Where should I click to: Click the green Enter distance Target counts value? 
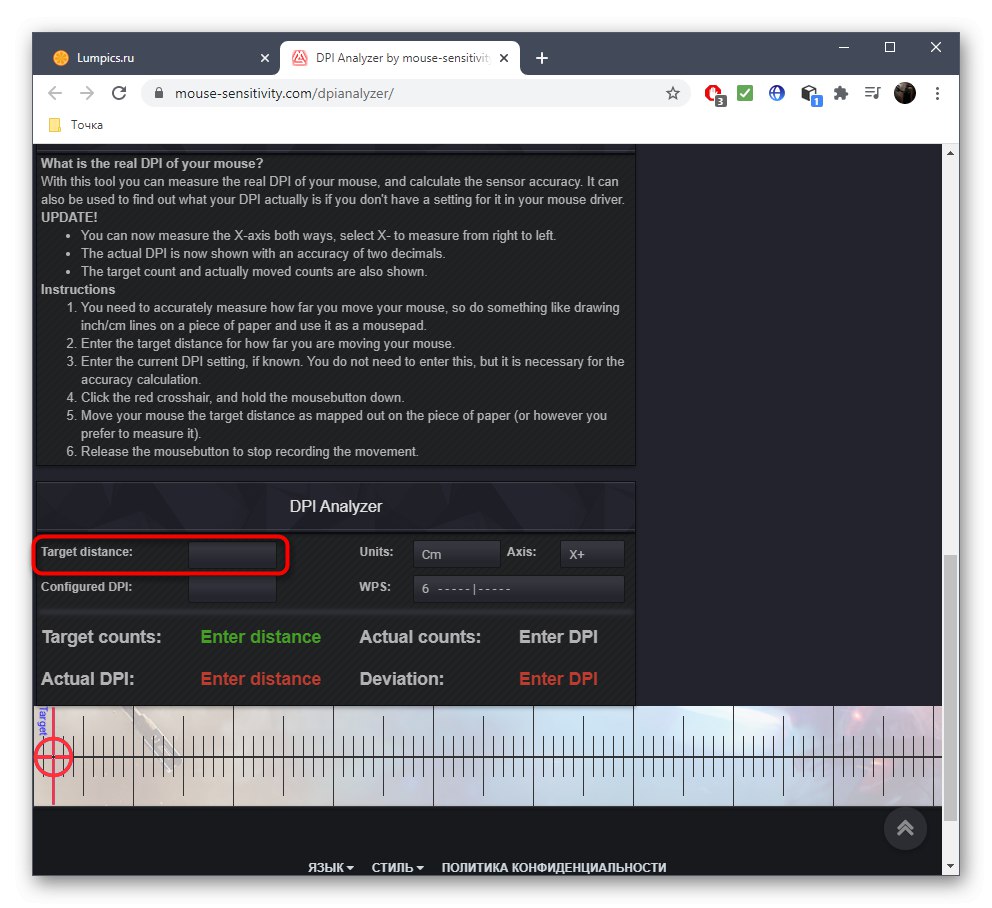coord(261,637)
